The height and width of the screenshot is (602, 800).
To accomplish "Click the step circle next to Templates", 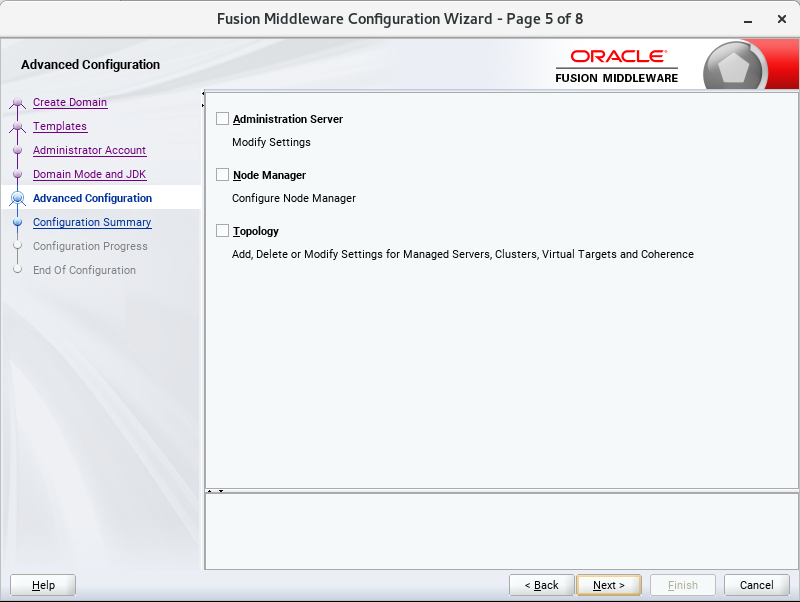I will coord(17,126).
